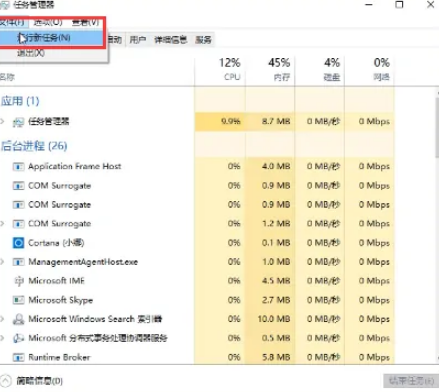Click the 0.5 MB memory cell
This screenshot has width=439, height=392.
270,338
